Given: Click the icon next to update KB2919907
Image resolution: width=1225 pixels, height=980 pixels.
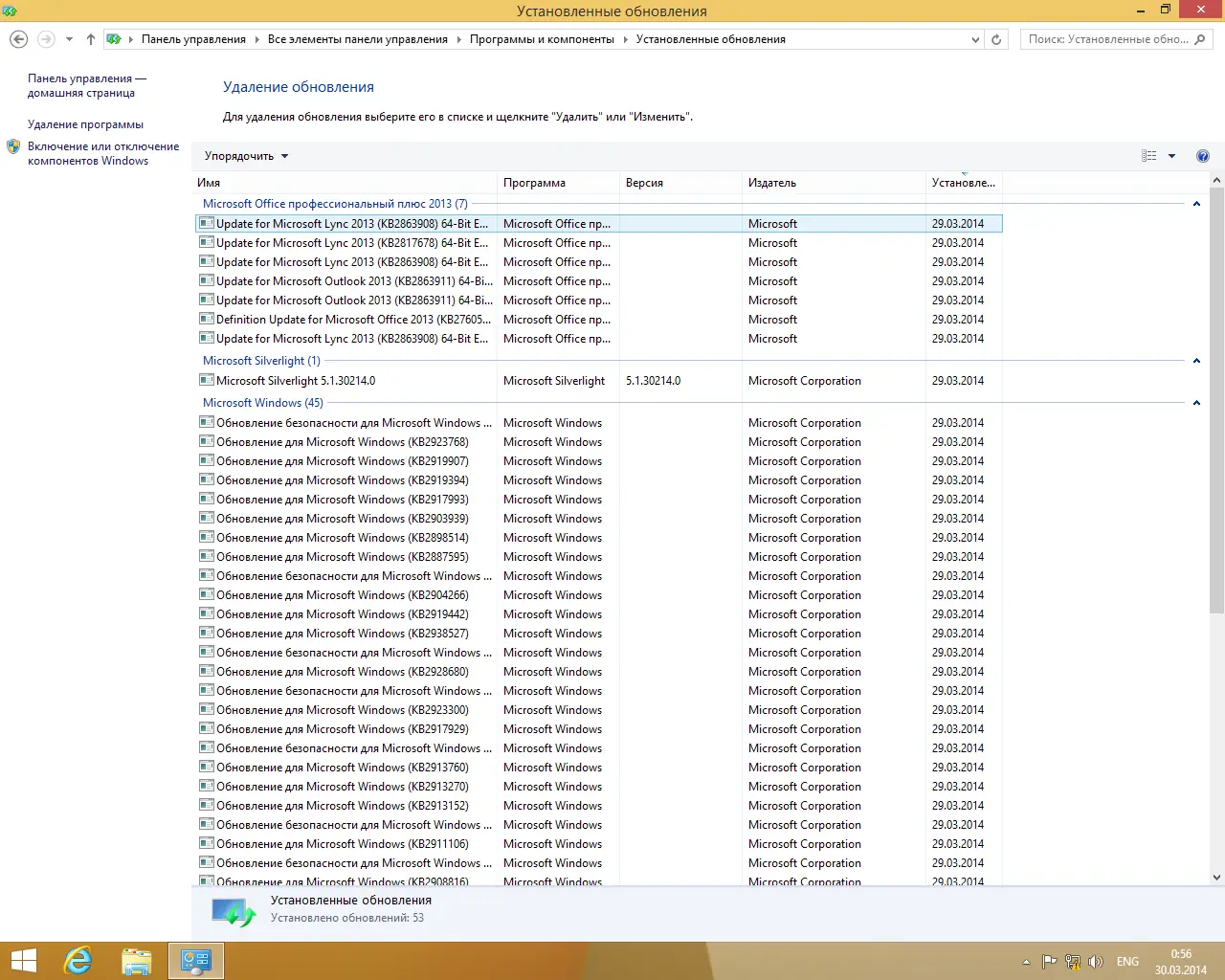Looking at the screenshot, I should click(207, 460).
